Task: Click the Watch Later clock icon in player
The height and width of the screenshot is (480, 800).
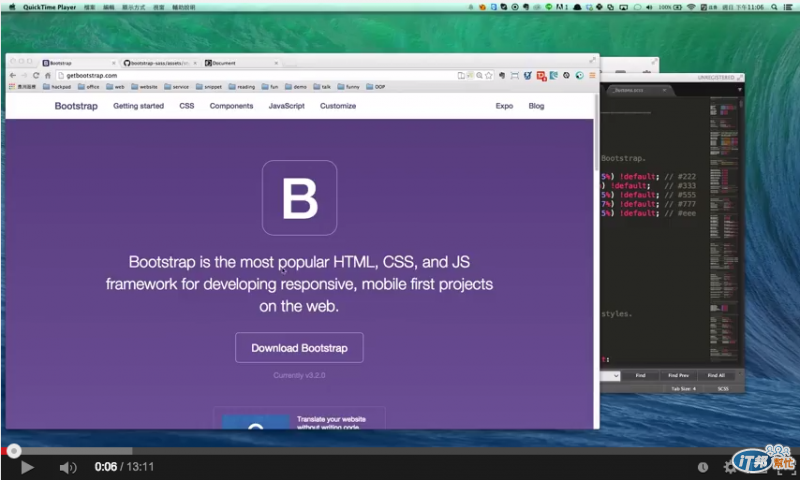Action: point(703,467)
